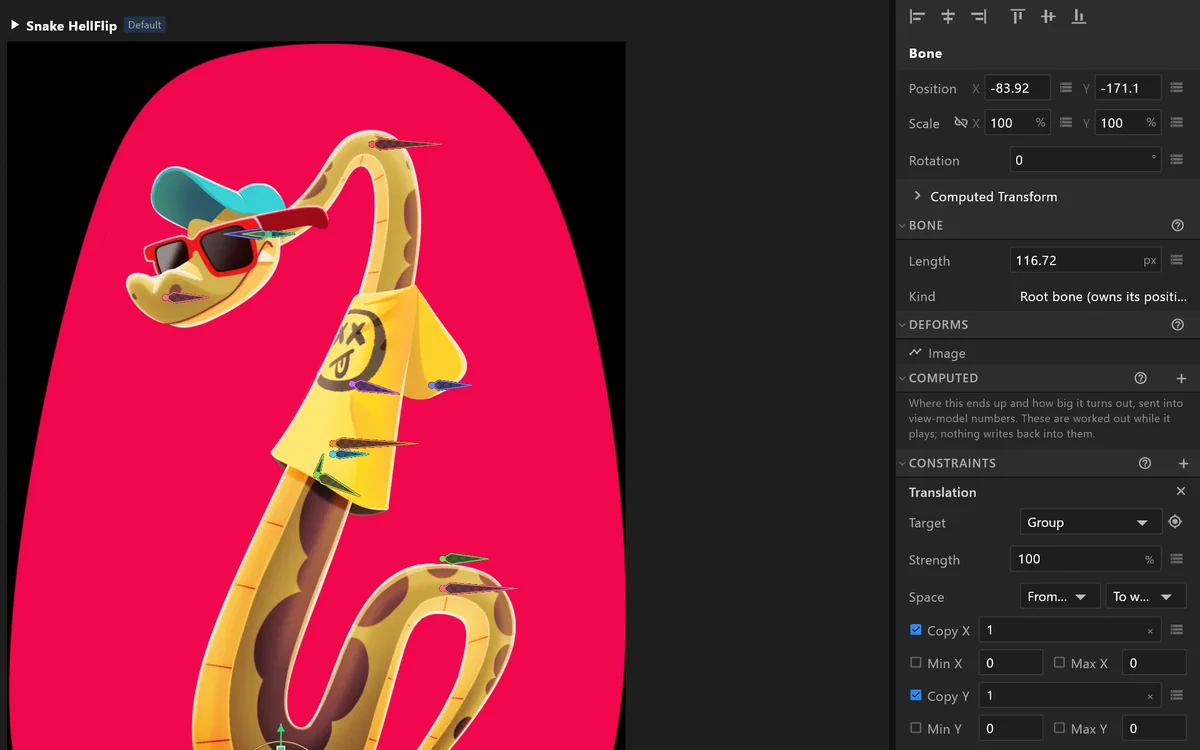
Task: Select the 'Snake HellFlip' artboard title
Action: tap(72, 25)
